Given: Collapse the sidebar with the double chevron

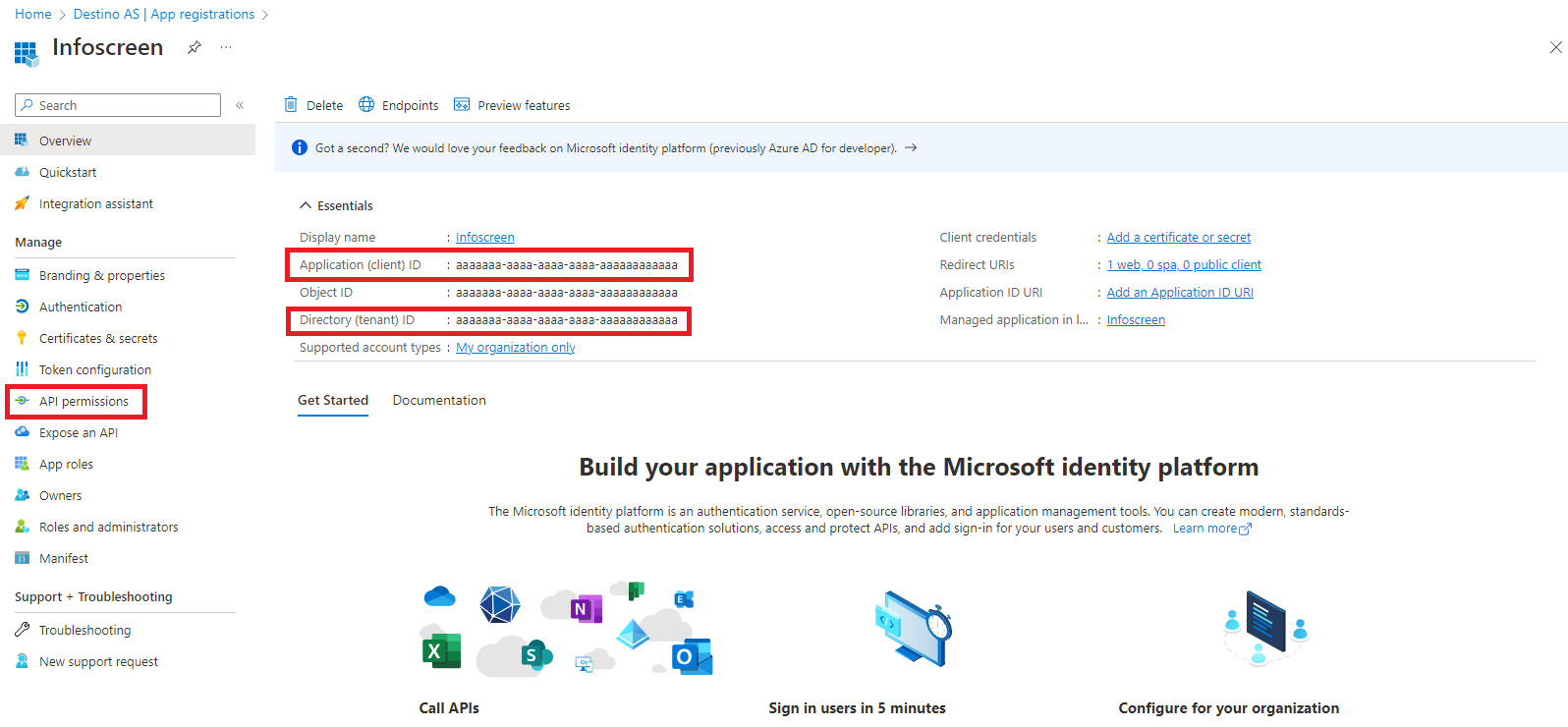Looking at the screenshot, I should (240, 105).
